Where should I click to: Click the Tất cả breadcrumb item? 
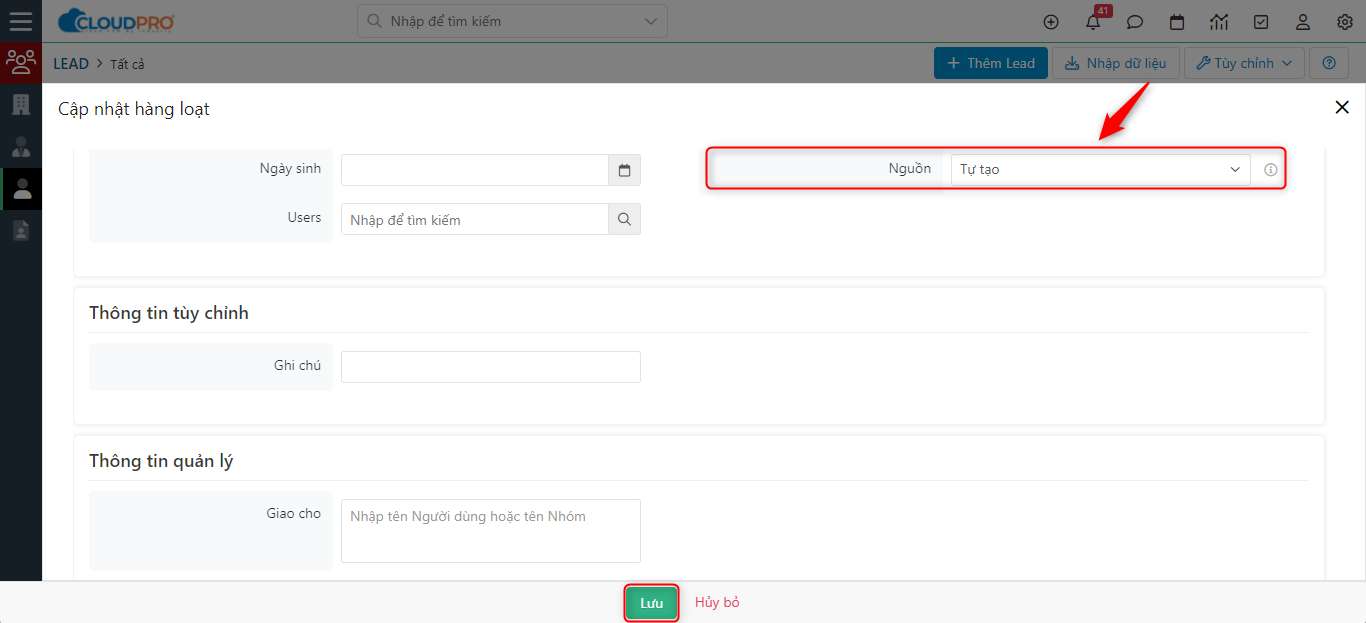(x=127, y=64)
